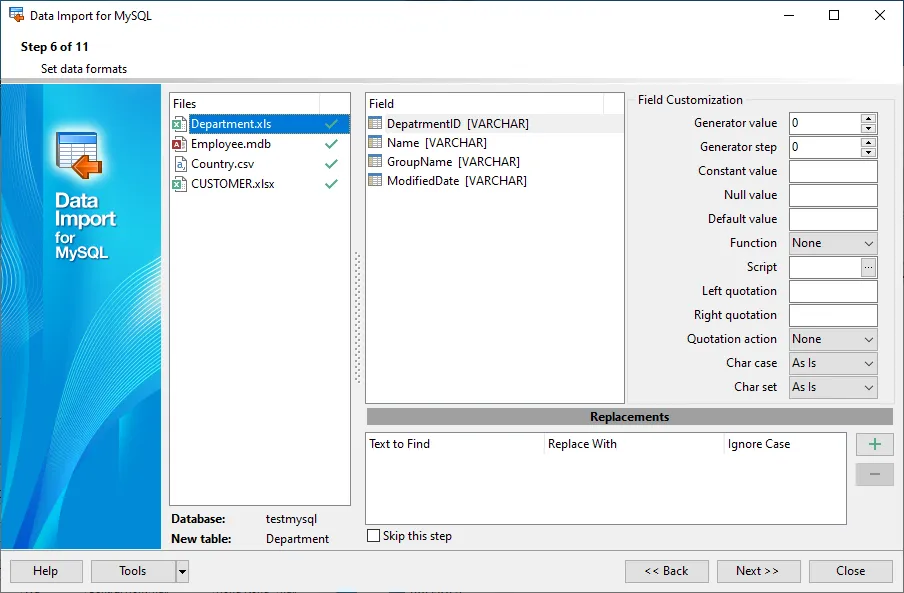Click the CSV file icon beside Country.csv

[x=180, y=164]
